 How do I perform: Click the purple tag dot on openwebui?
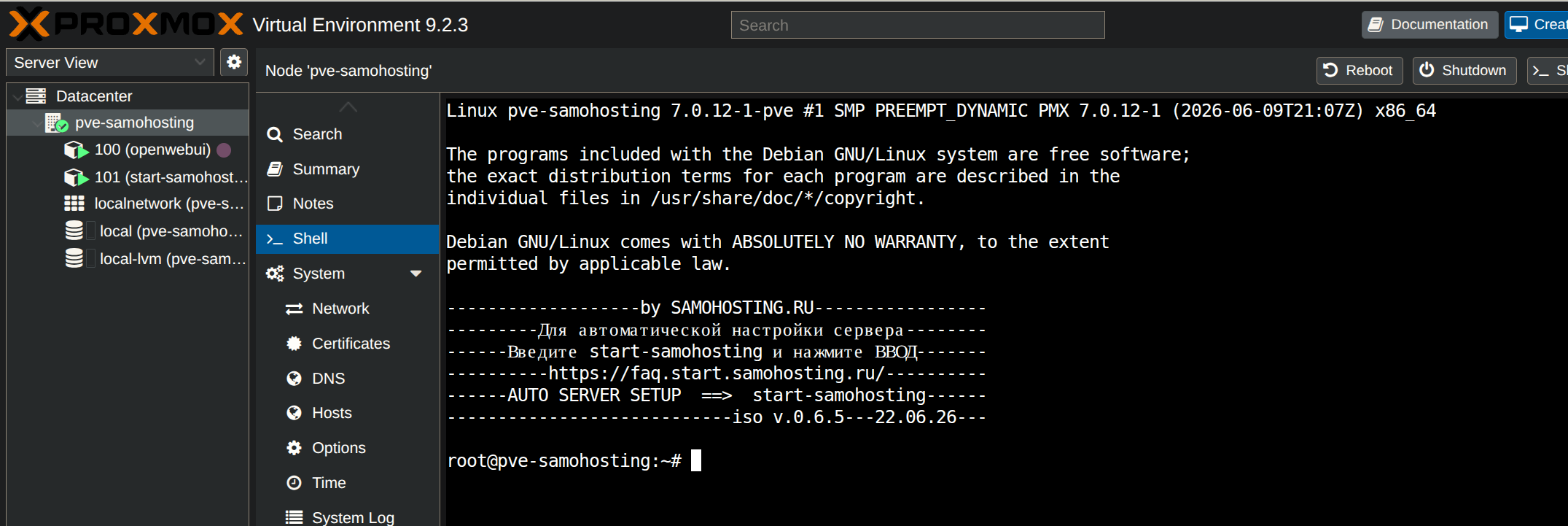pos(224,150)
